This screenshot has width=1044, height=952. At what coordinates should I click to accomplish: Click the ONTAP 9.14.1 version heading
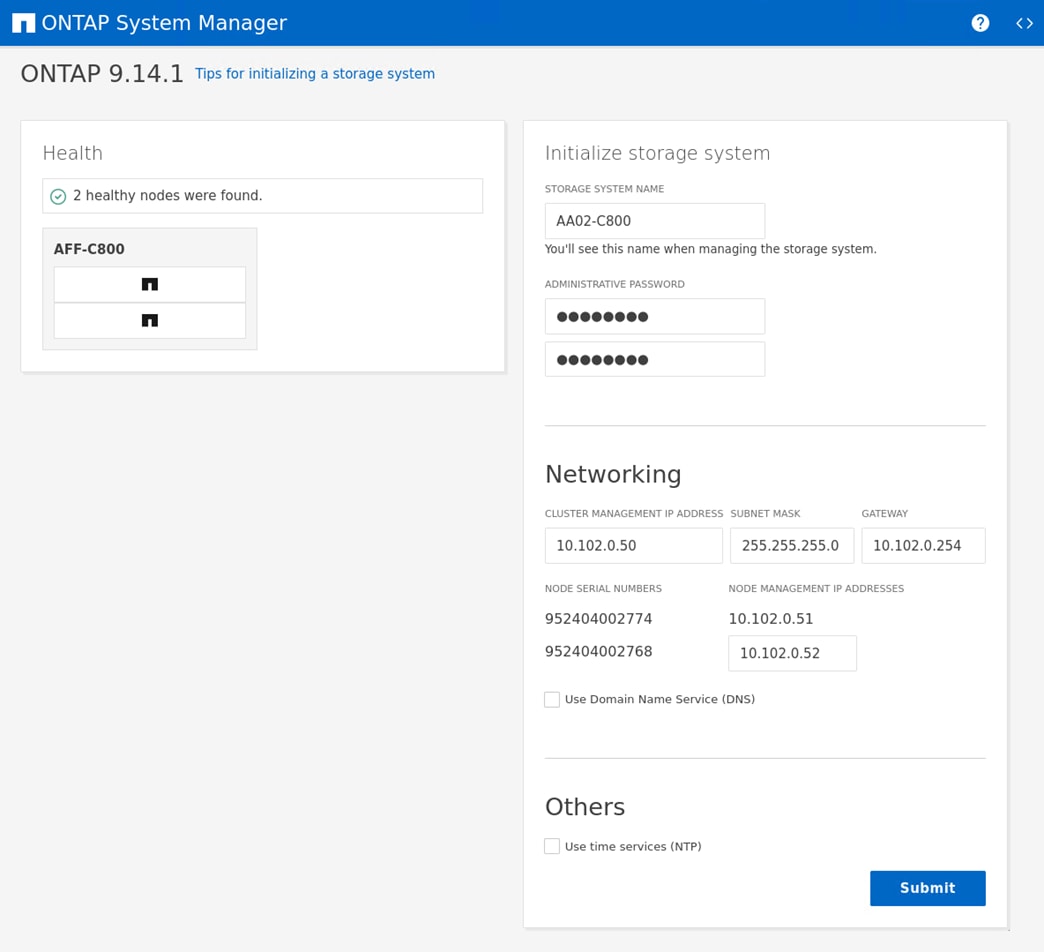point(102,73)
